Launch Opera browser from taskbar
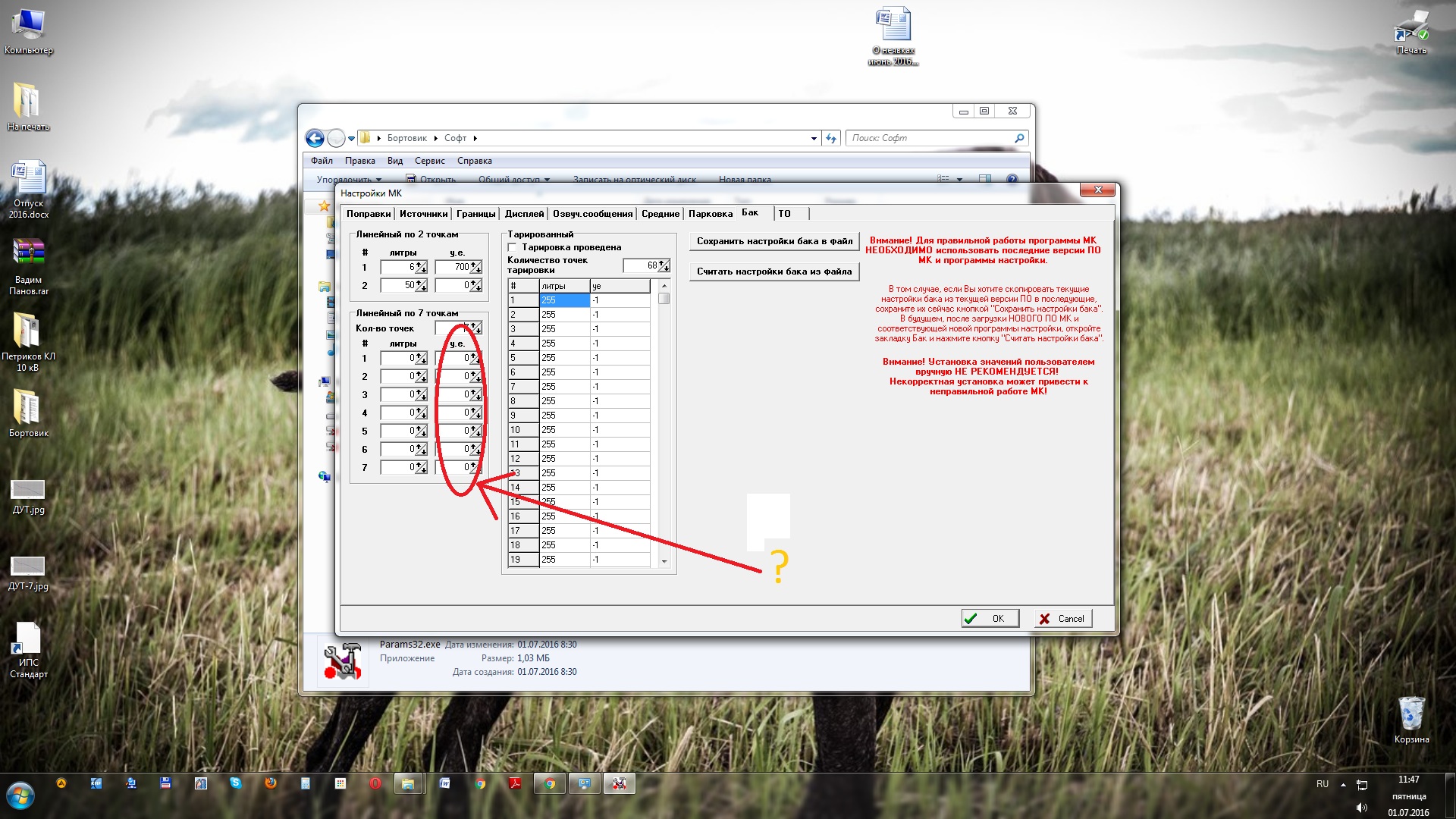The width and height of the screenshot is (1456, 819). click(375, 783)
